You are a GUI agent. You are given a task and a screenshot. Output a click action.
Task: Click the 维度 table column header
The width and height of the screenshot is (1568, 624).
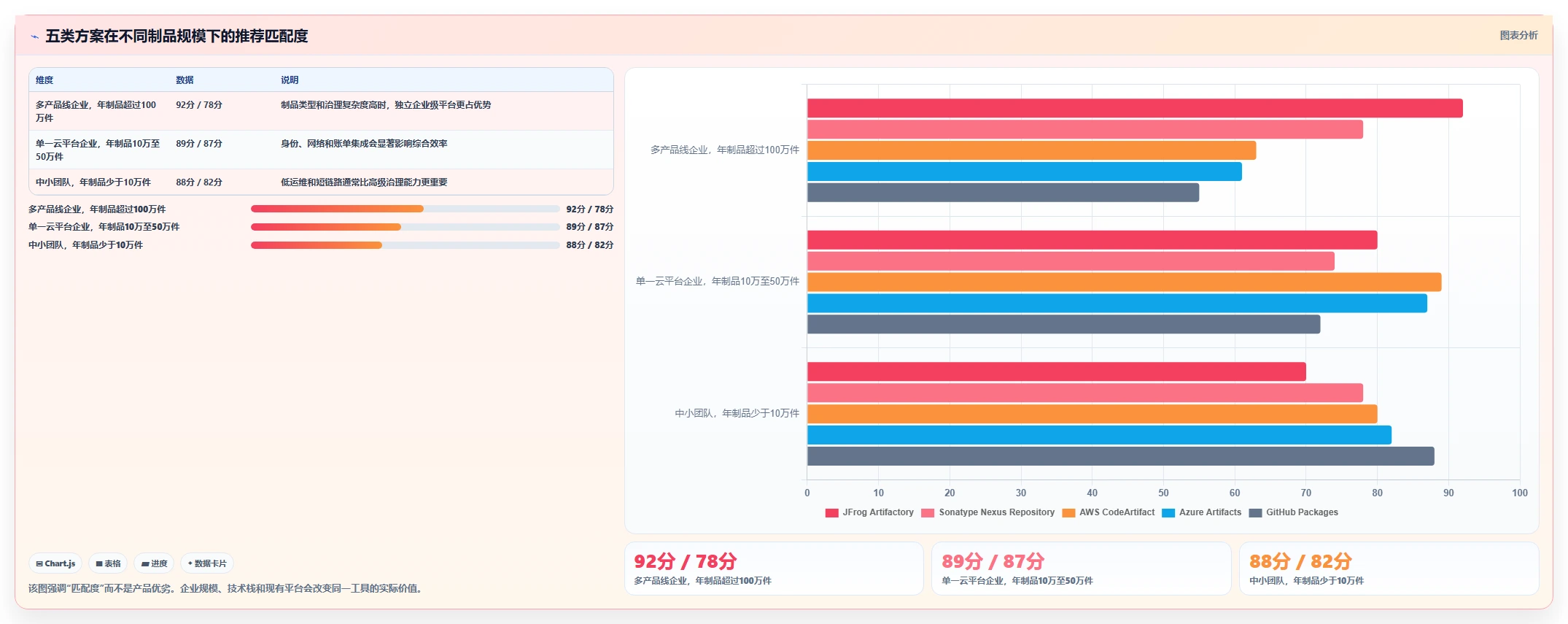(44, 80)
